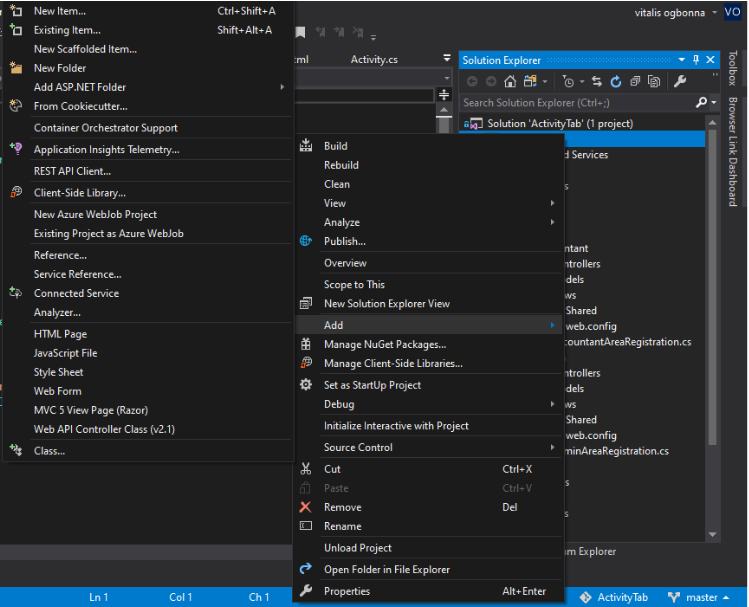Open the editor tab list dropdown
The width and height of the screenshot is (749, 607).
coord(447,58)
